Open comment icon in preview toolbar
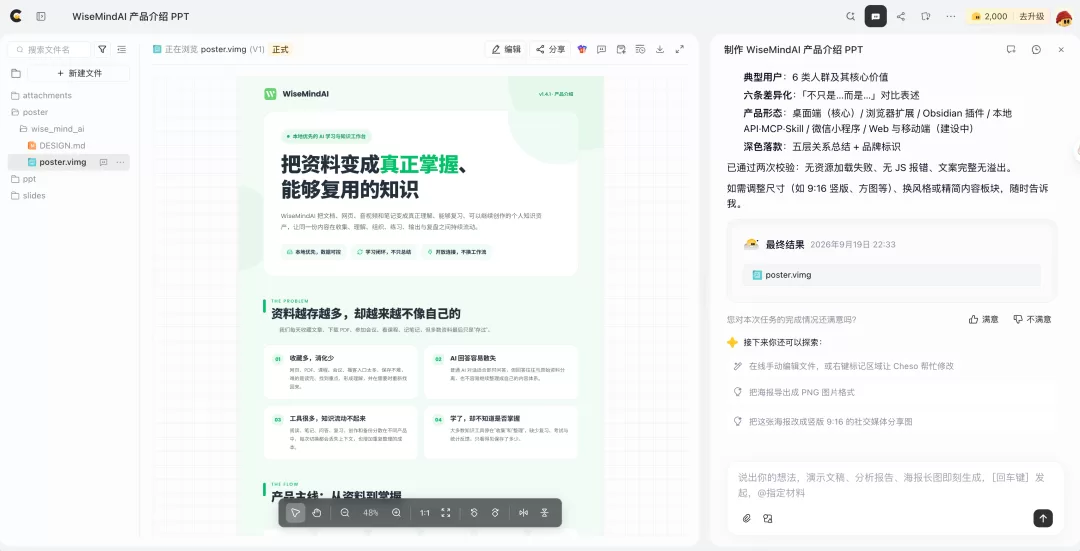Image resolution: width=1080 pixels, height=551 pixels. pyautogui.click(x=601, y=49)
